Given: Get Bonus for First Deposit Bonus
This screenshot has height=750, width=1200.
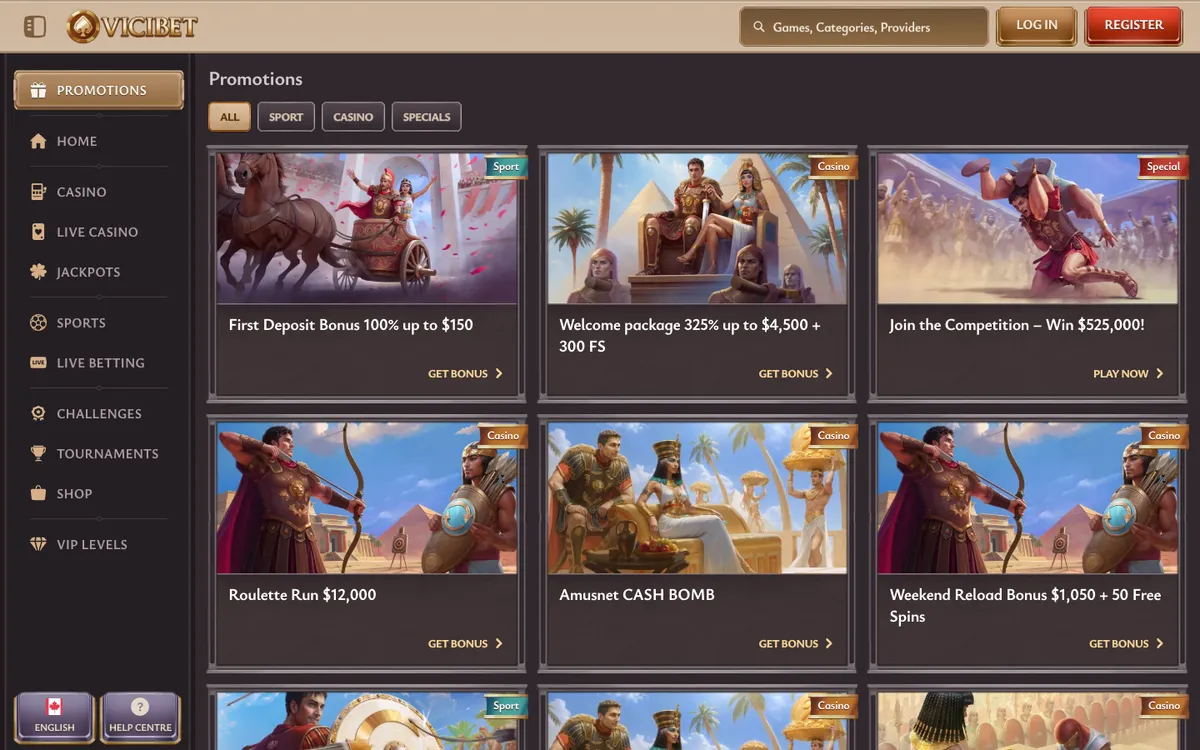Looking at the screenshot, I should click(465, 374).
